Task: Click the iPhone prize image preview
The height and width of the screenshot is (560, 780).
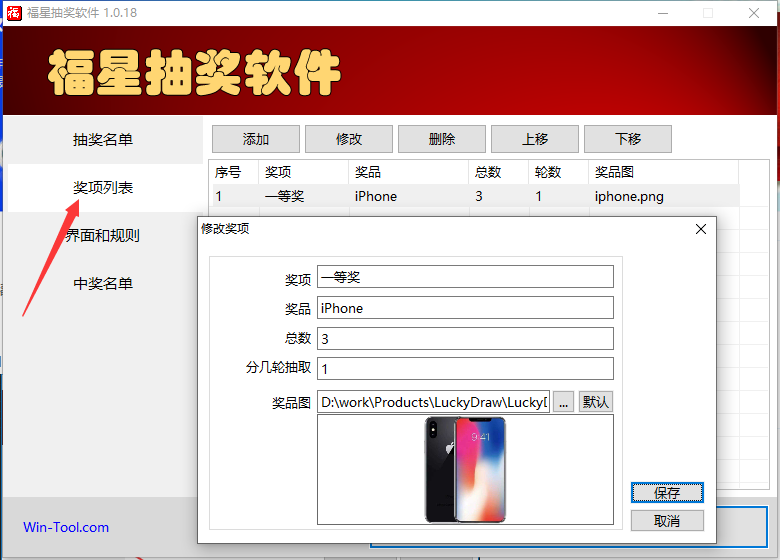Action: tap(465, 470)
